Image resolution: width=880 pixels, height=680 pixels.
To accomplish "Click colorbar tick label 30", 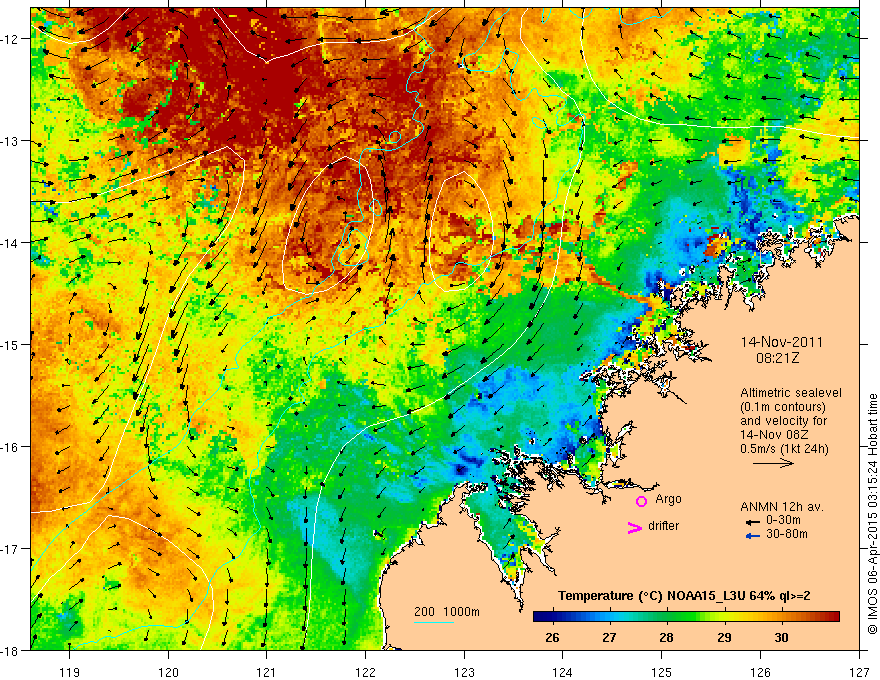I will 781,637.
